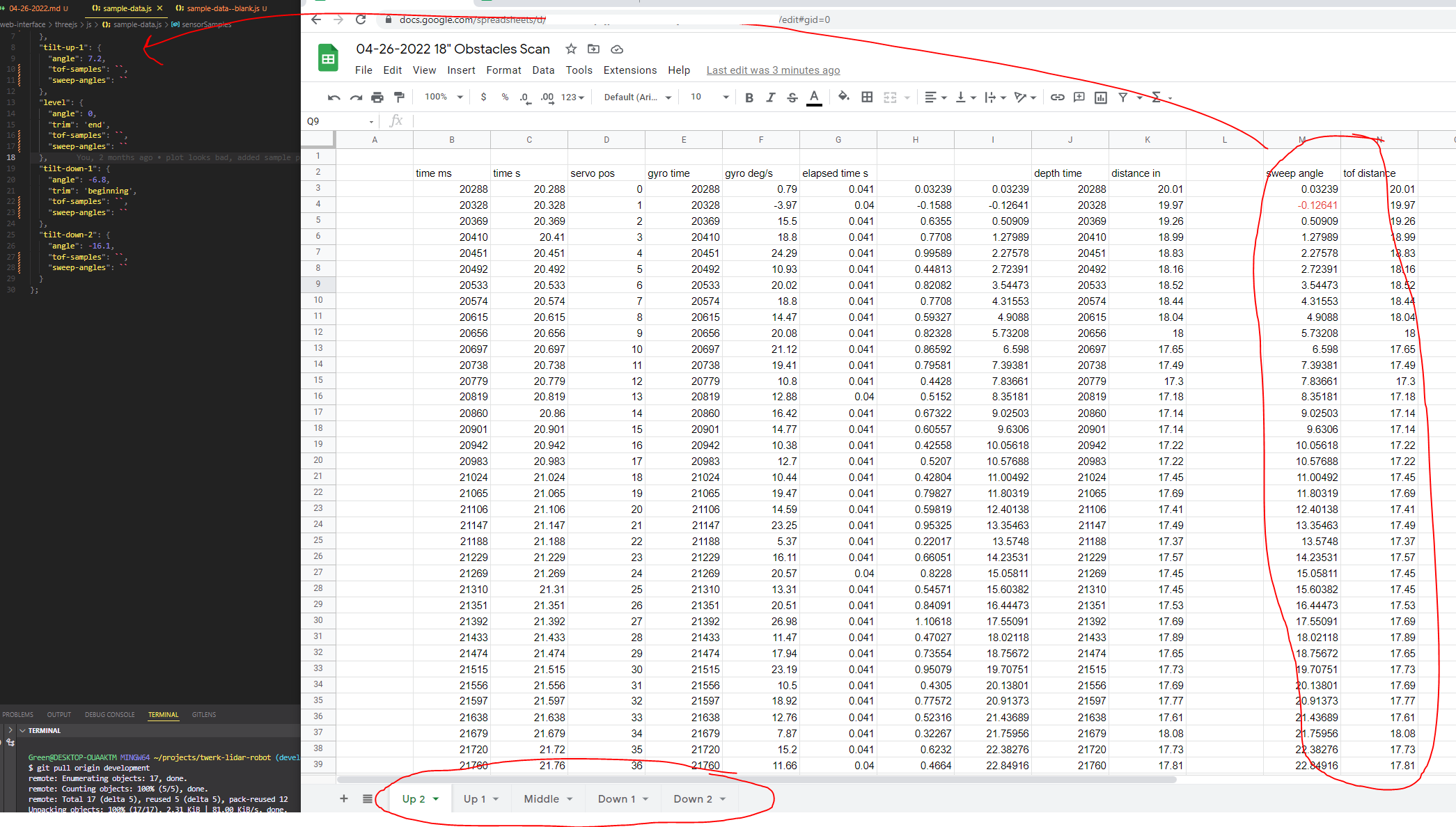Viewport: 1456px width, 827px height.
Task: Open the Extensions menu in Sheets
Action: [x=629, y=70]
